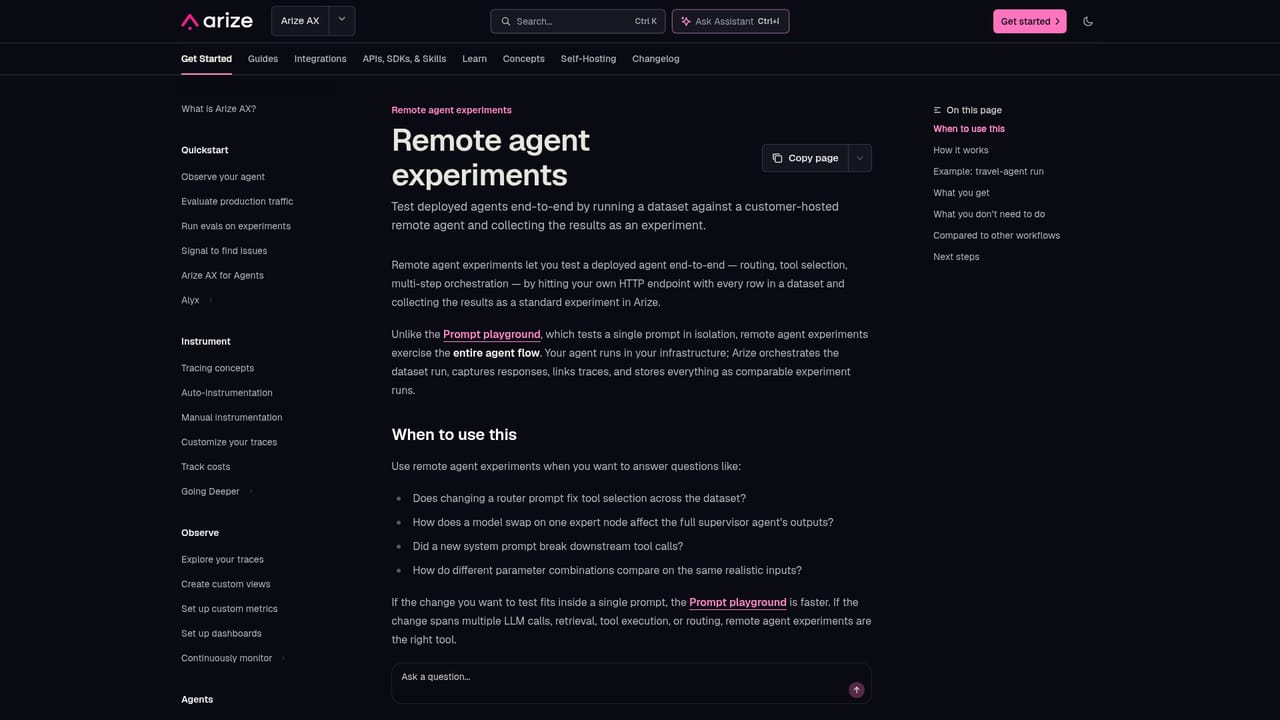1280x720 pixels.
Task: Open Tracing concepts page
Action: point(217,368)
